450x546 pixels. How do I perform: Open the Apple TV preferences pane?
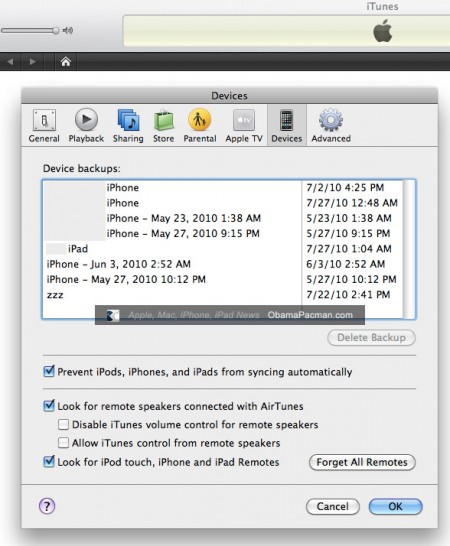[244, 126]
